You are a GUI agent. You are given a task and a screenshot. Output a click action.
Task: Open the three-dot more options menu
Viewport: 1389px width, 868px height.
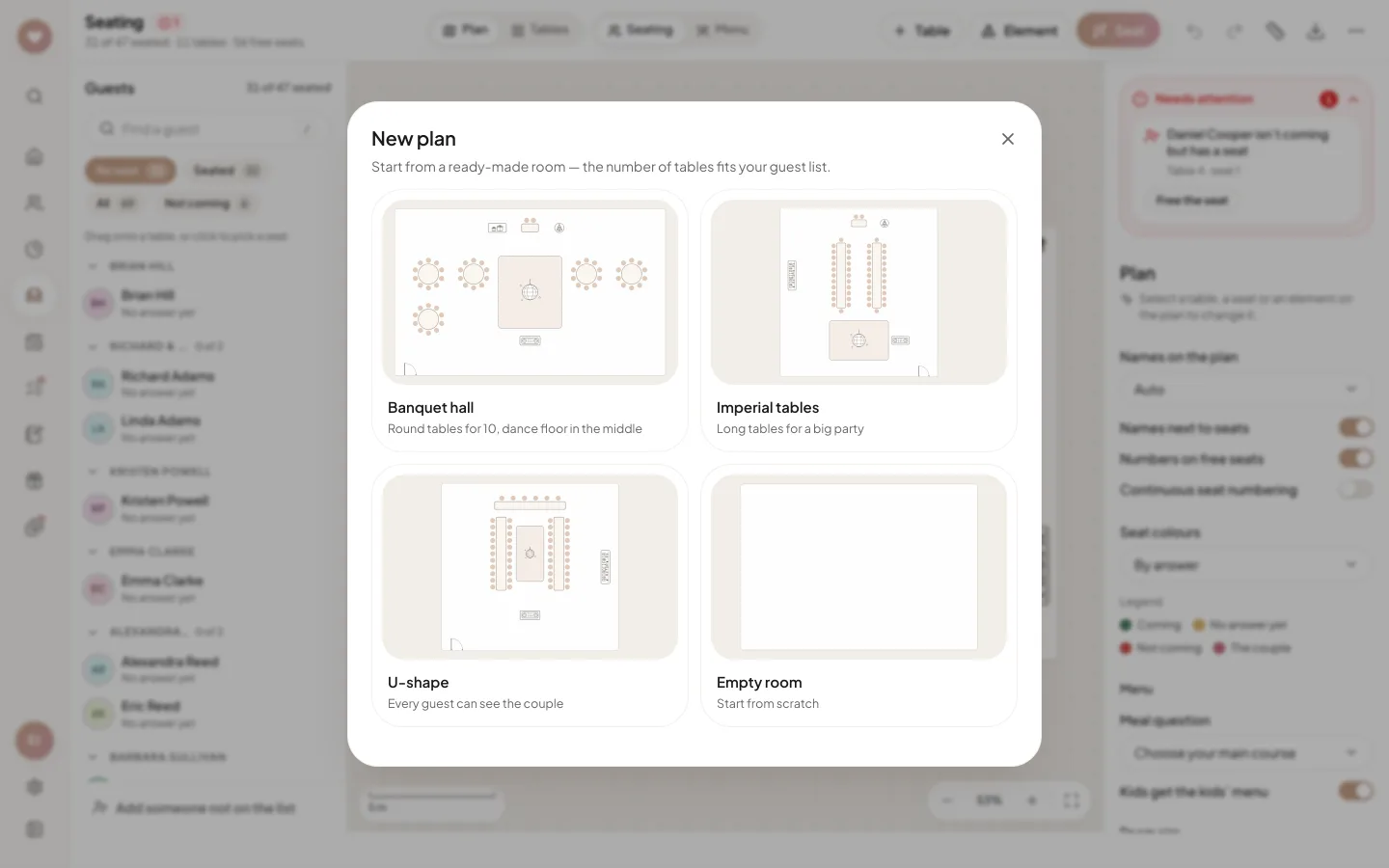pos(1356,31)
